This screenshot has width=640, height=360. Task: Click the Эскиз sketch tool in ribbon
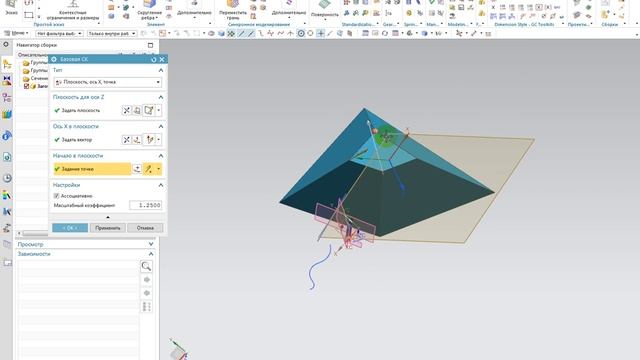(x=11, y=8)
